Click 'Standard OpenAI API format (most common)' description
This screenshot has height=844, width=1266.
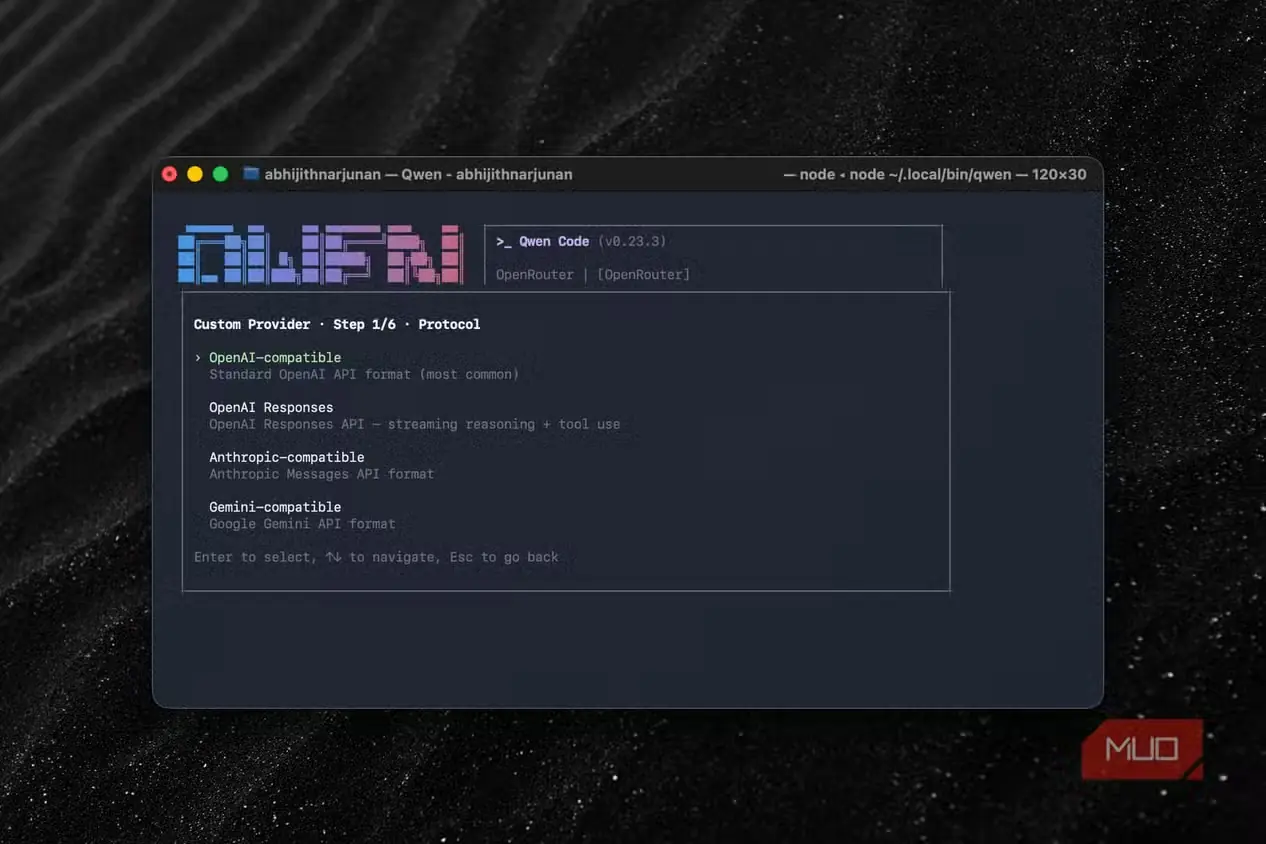364,374
